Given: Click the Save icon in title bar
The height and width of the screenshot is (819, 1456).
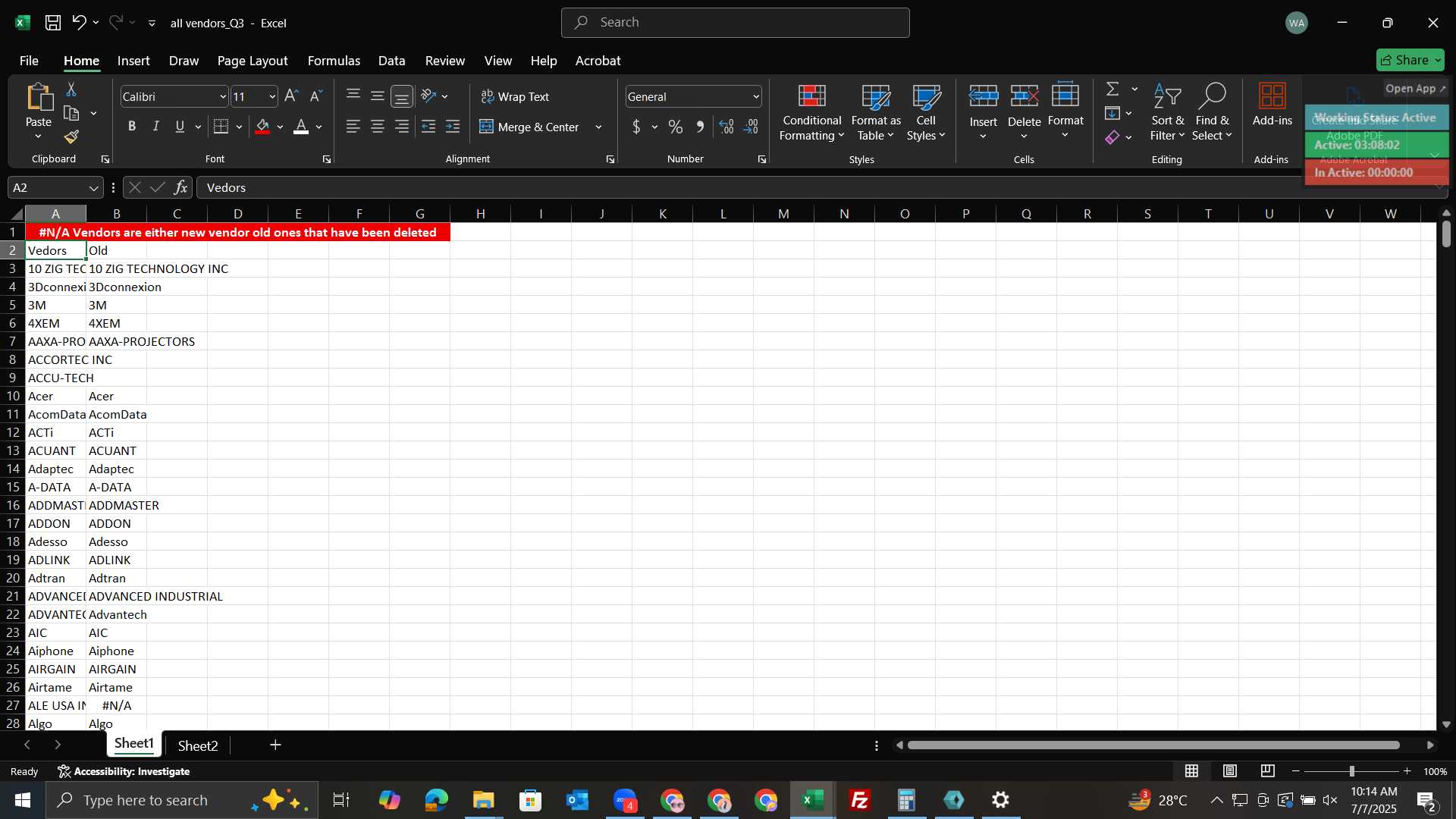Looking at the screenshot, I should [53, 23].
